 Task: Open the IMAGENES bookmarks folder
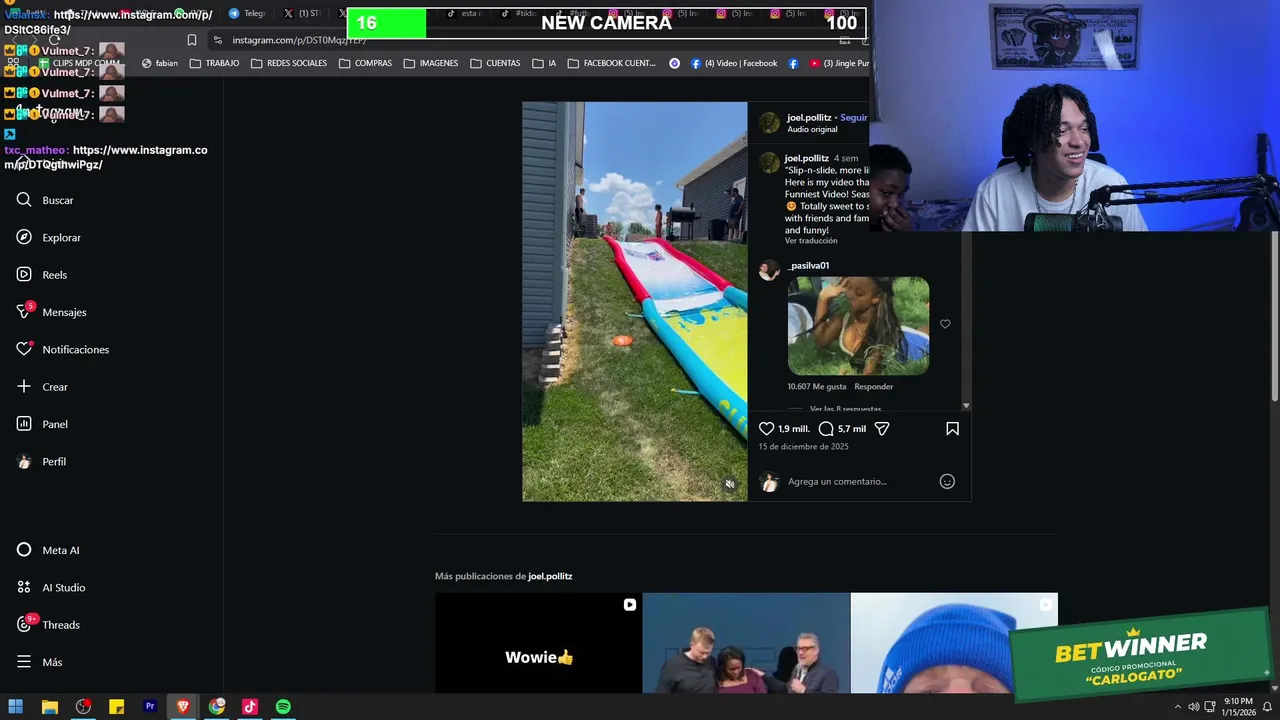[430, 63]
